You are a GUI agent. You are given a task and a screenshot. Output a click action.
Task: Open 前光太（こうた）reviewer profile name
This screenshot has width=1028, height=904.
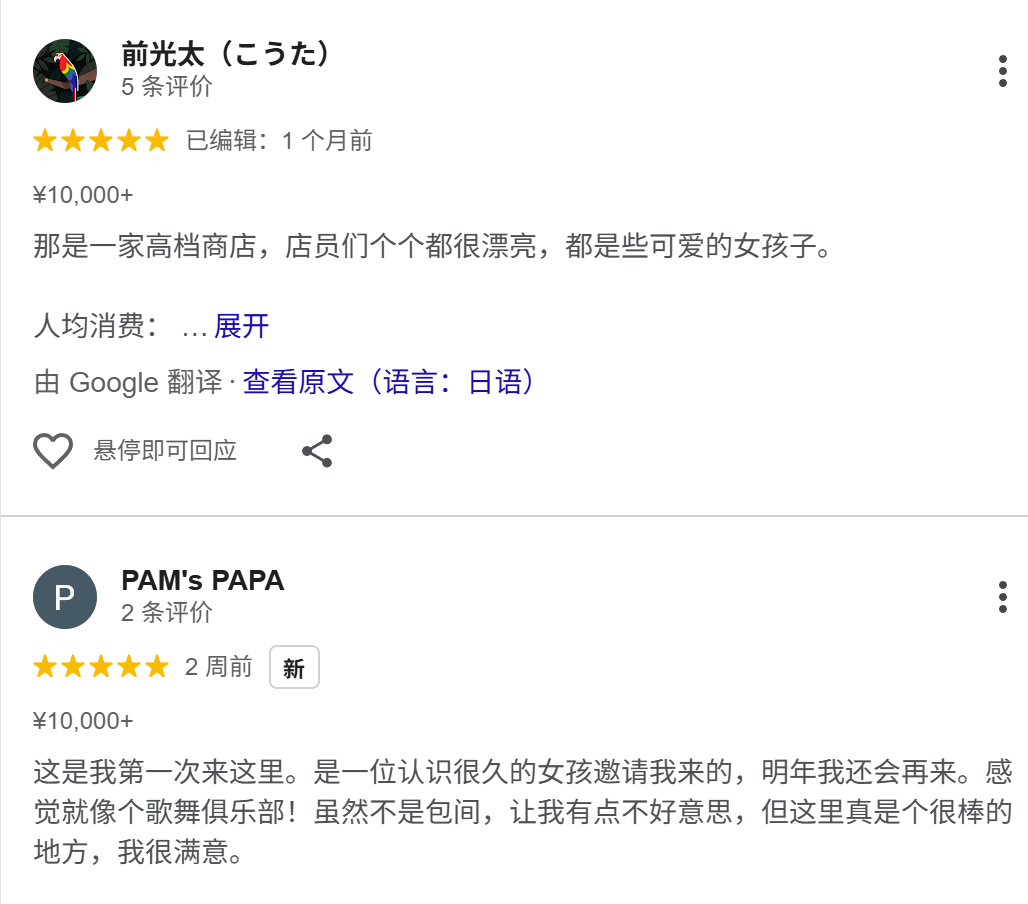[x=226, y=54]
